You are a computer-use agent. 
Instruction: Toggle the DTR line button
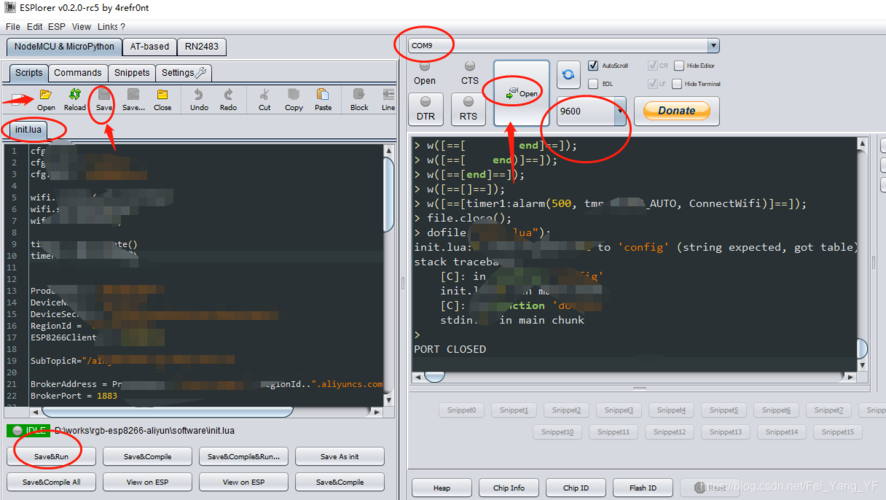point(425,109)
